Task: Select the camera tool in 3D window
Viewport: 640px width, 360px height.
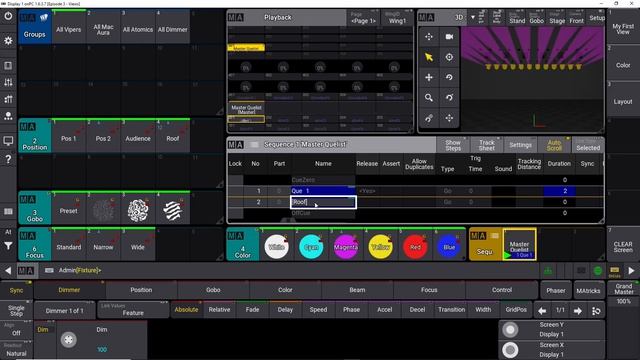Action: (x=449, y=37)
